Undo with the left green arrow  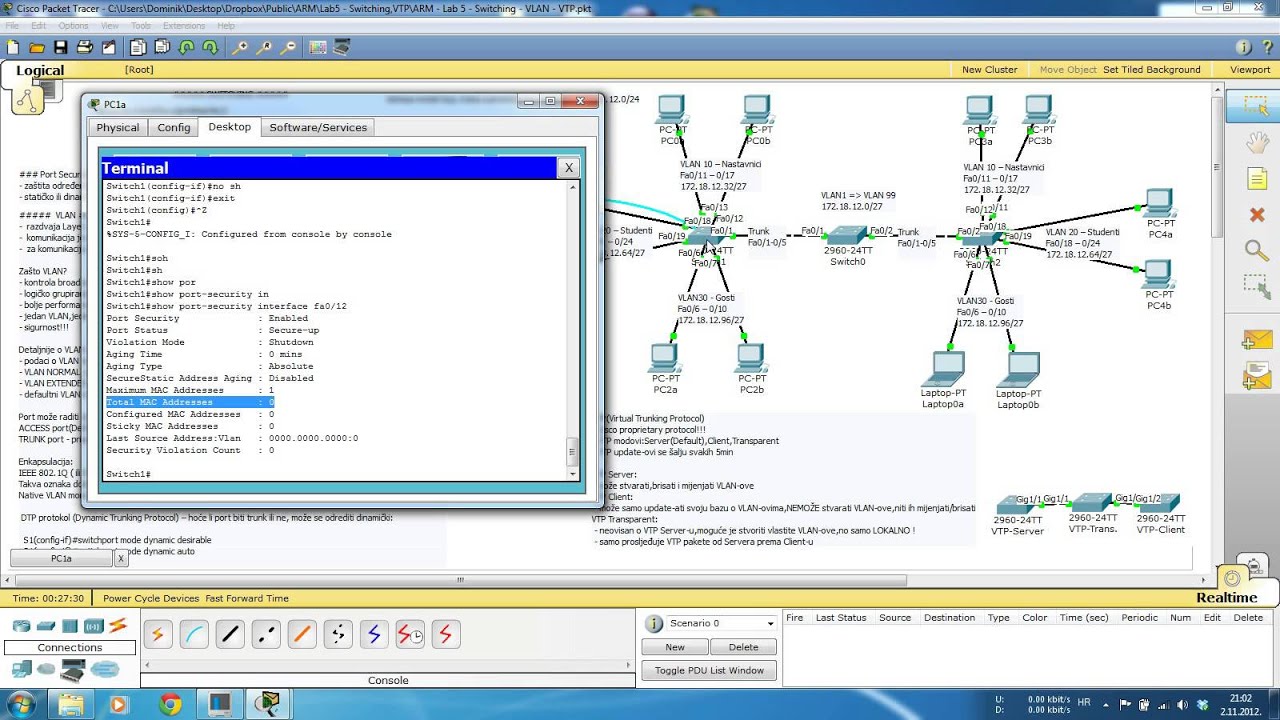tap(186, 47)
